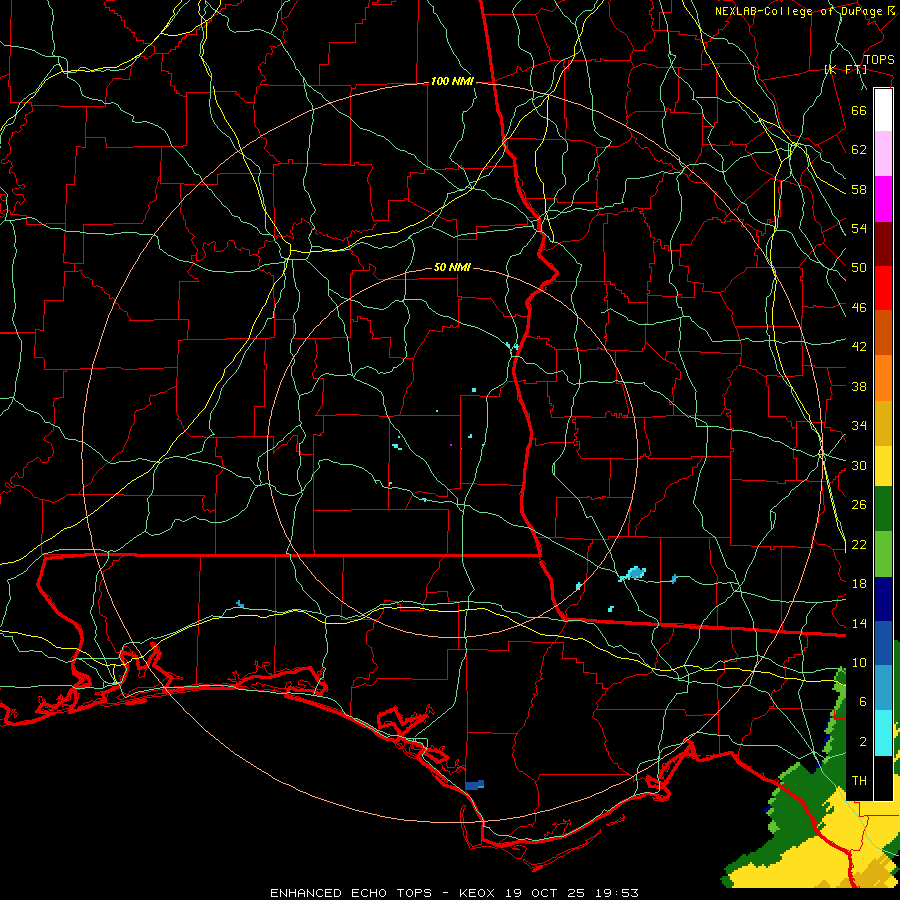Click the legend value 58
The height and width of the screenshot is (900, 900).
click(859, 189)
